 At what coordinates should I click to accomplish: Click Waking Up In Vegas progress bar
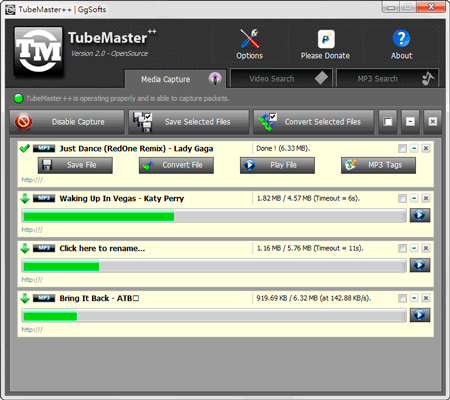214,216
